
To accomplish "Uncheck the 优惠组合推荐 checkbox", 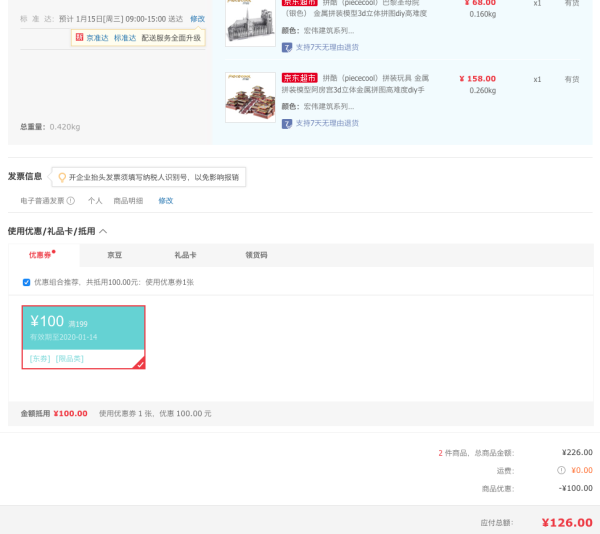I will click(26, 282).
